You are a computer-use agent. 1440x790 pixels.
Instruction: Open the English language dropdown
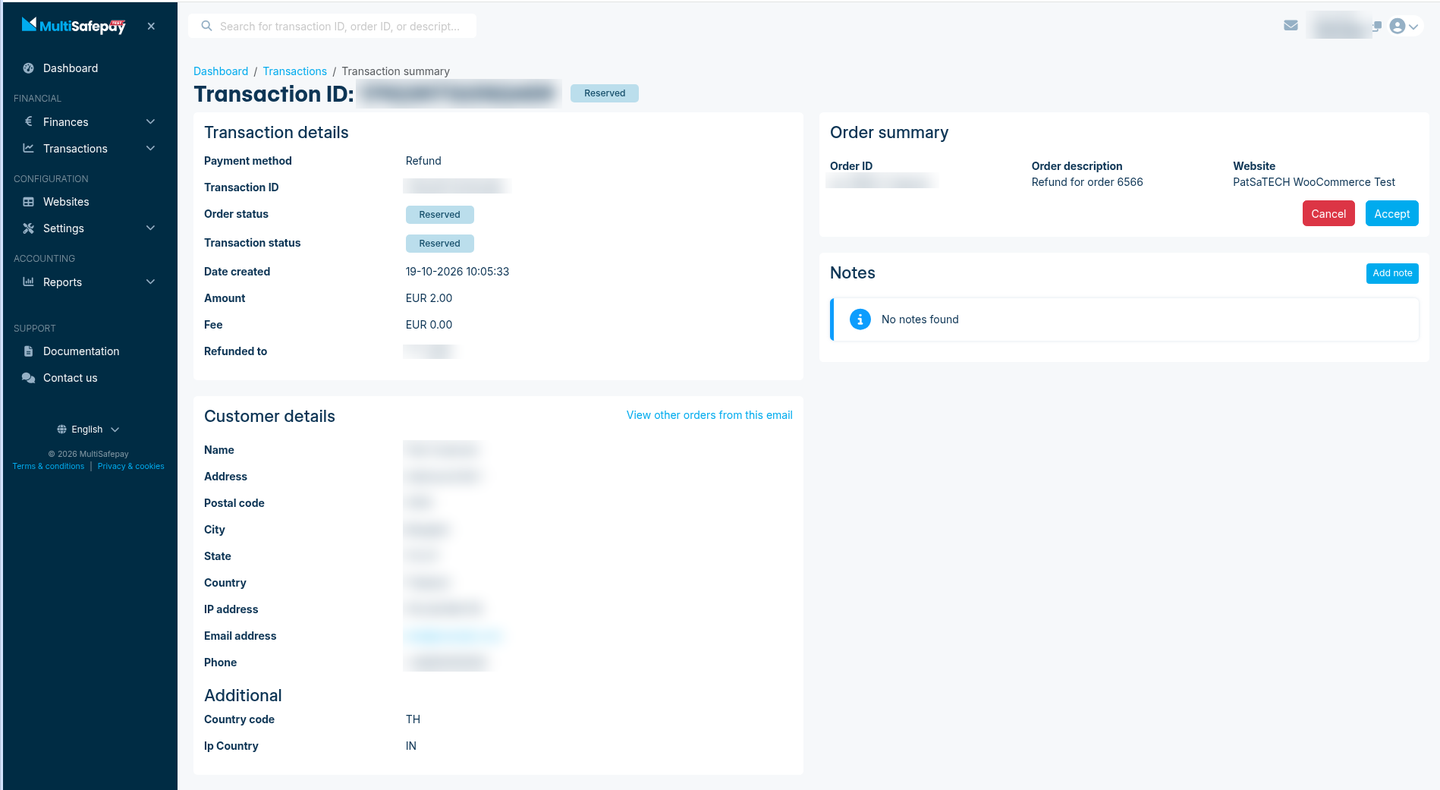tap(88, 429)
